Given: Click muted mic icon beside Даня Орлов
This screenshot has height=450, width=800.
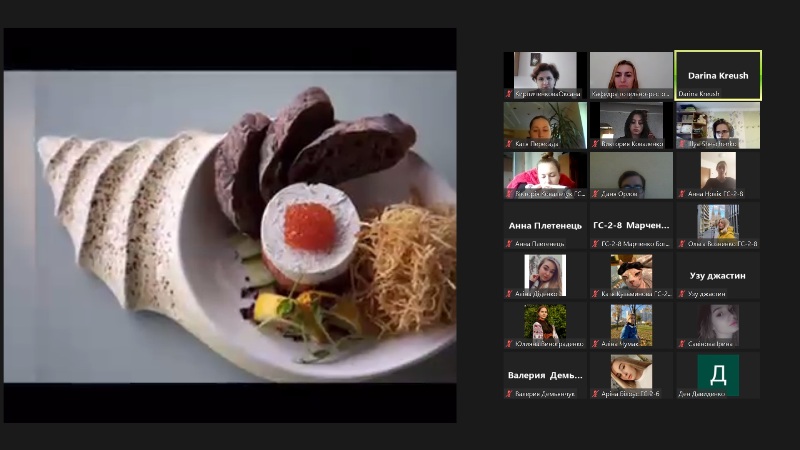Looking at the screenshot, I should [595, 194].
